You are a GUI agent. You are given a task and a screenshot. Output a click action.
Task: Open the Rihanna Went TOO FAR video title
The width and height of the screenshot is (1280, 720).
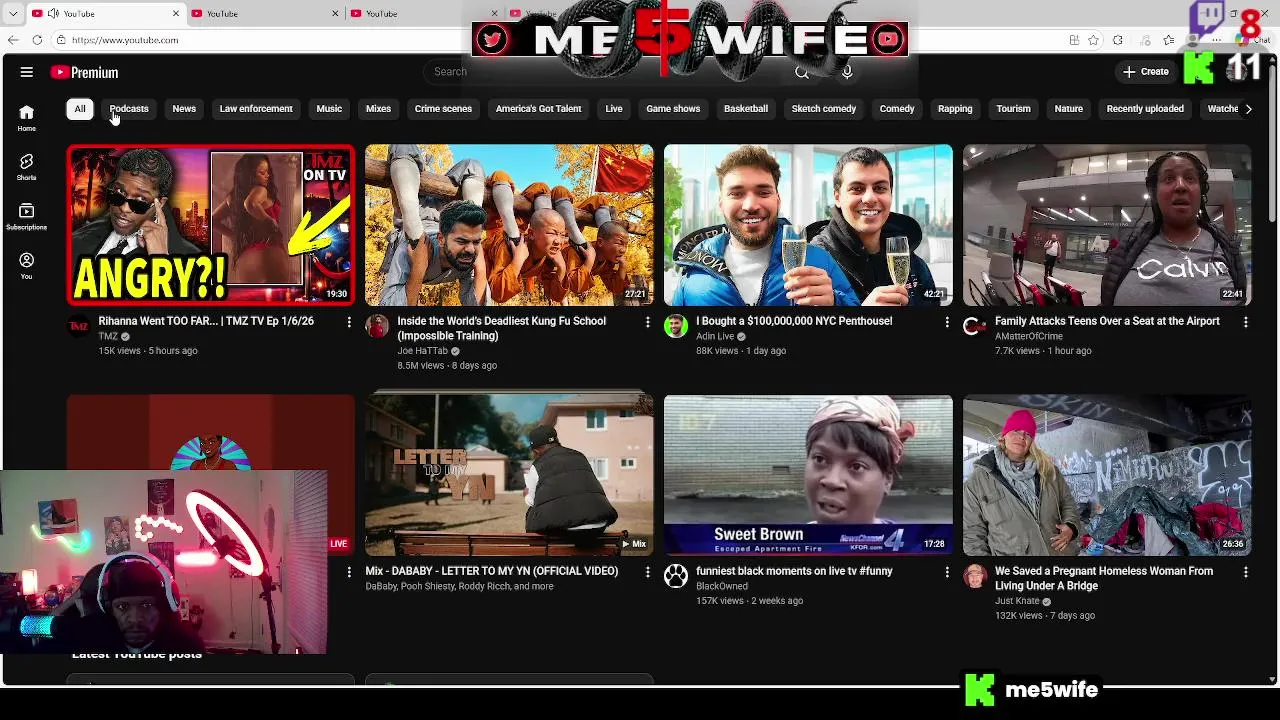[x=206, y=321]
